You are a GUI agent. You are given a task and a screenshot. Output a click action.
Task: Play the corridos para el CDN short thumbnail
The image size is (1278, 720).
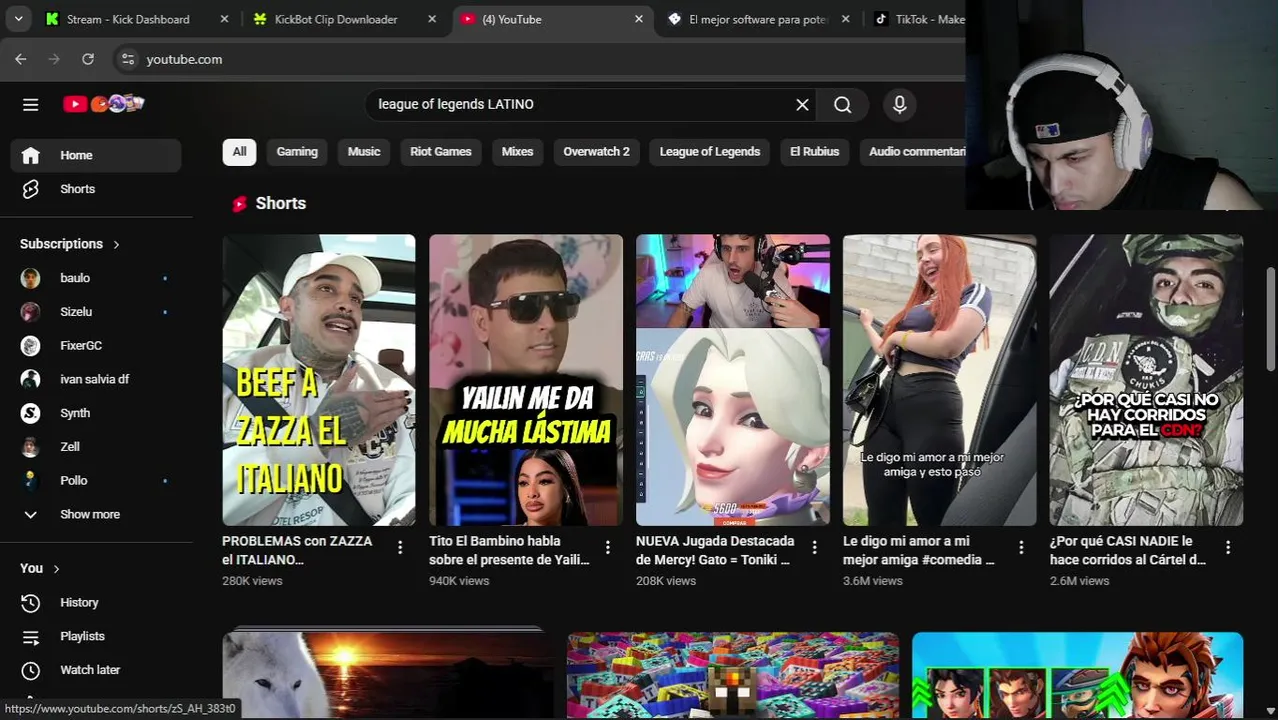pyautogui.click(x=1147, y=380)
